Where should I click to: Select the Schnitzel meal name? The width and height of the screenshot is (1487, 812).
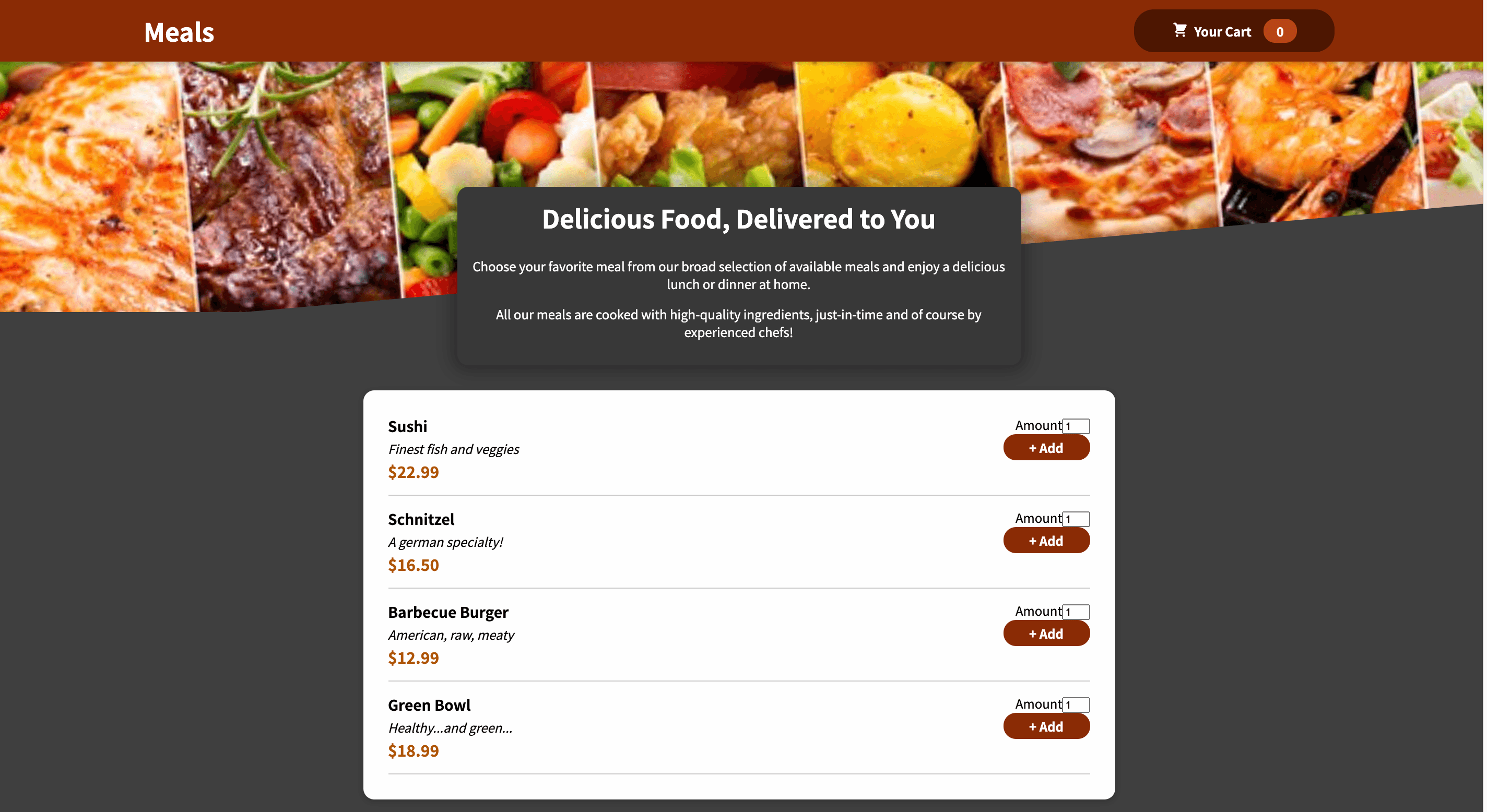[x=421, y=519]
